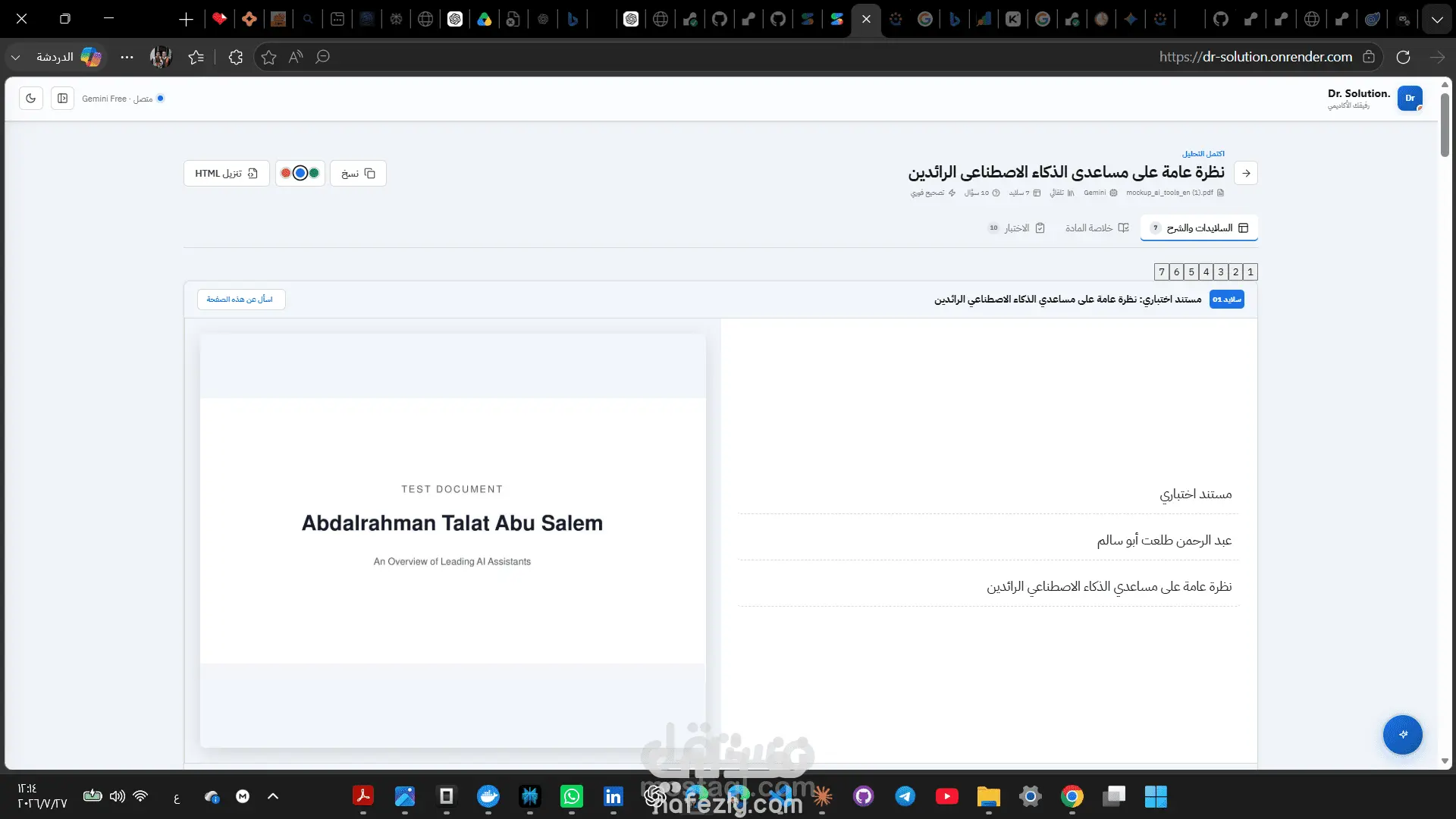Select the red theme color swatch
1456x819 pixels.
click(x=286, y=174)
